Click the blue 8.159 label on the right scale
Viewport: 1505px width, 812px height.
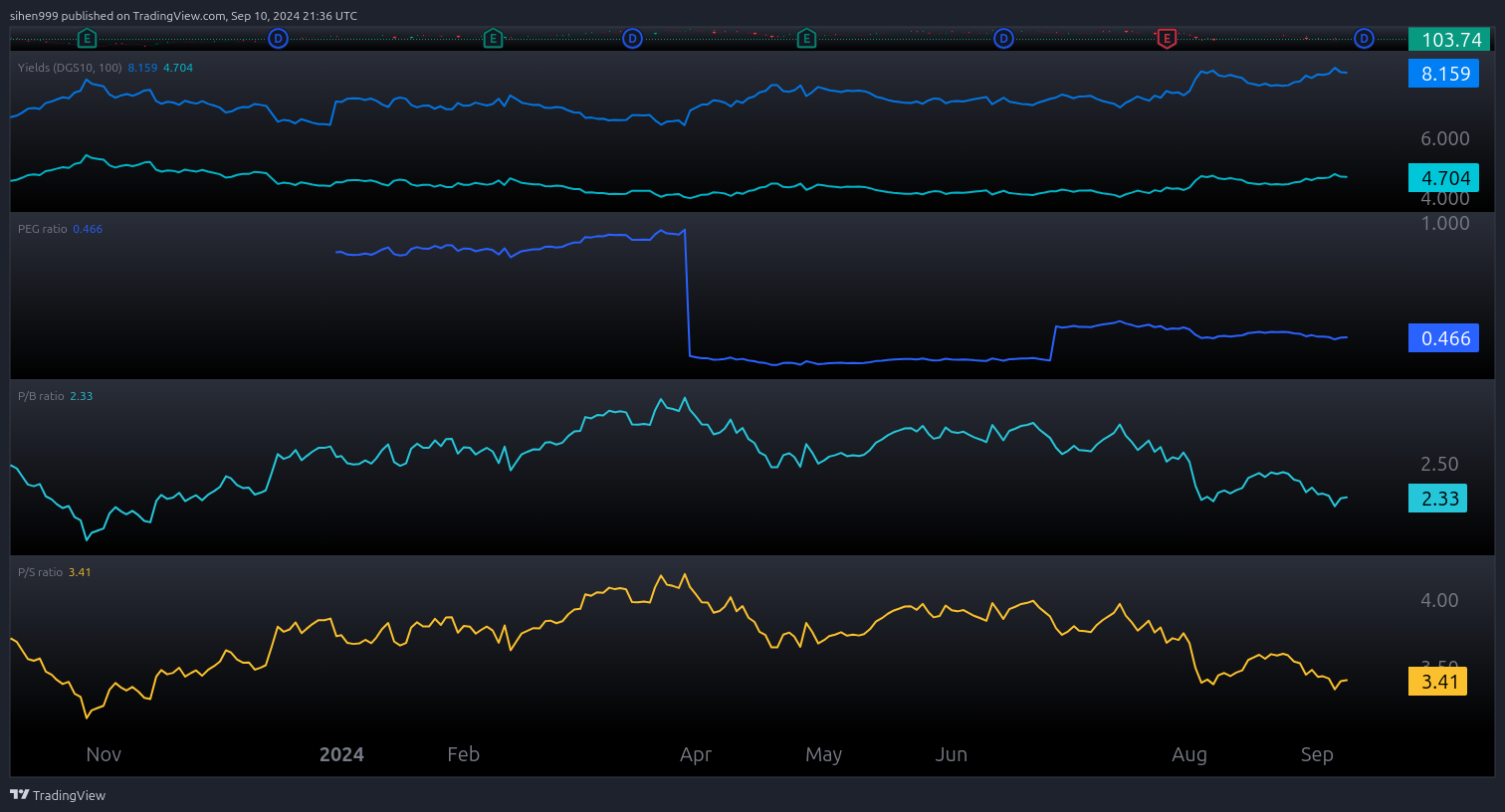coord(1443,74)
